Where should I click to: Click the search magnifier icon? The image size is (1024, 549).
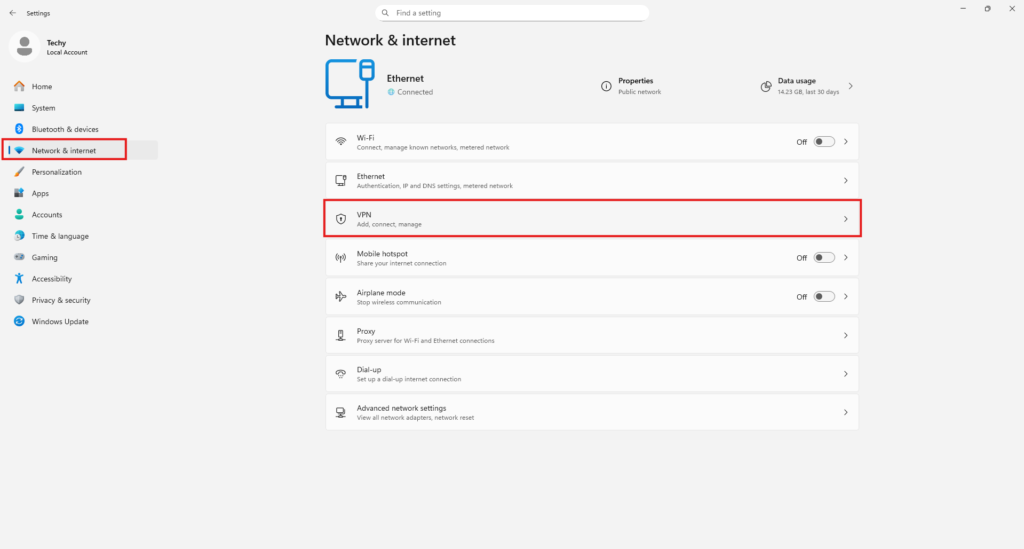click(385, 13)
